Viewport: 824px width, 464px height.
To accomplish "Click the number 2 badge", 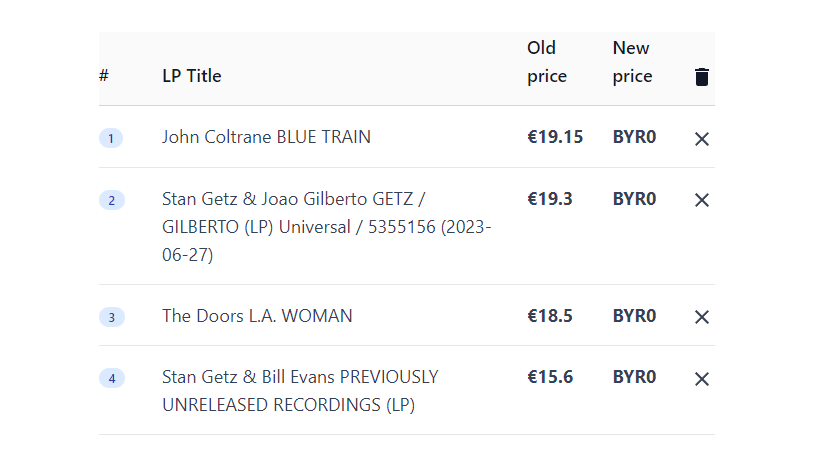I will pyautogui.click(x=112, y=200).
